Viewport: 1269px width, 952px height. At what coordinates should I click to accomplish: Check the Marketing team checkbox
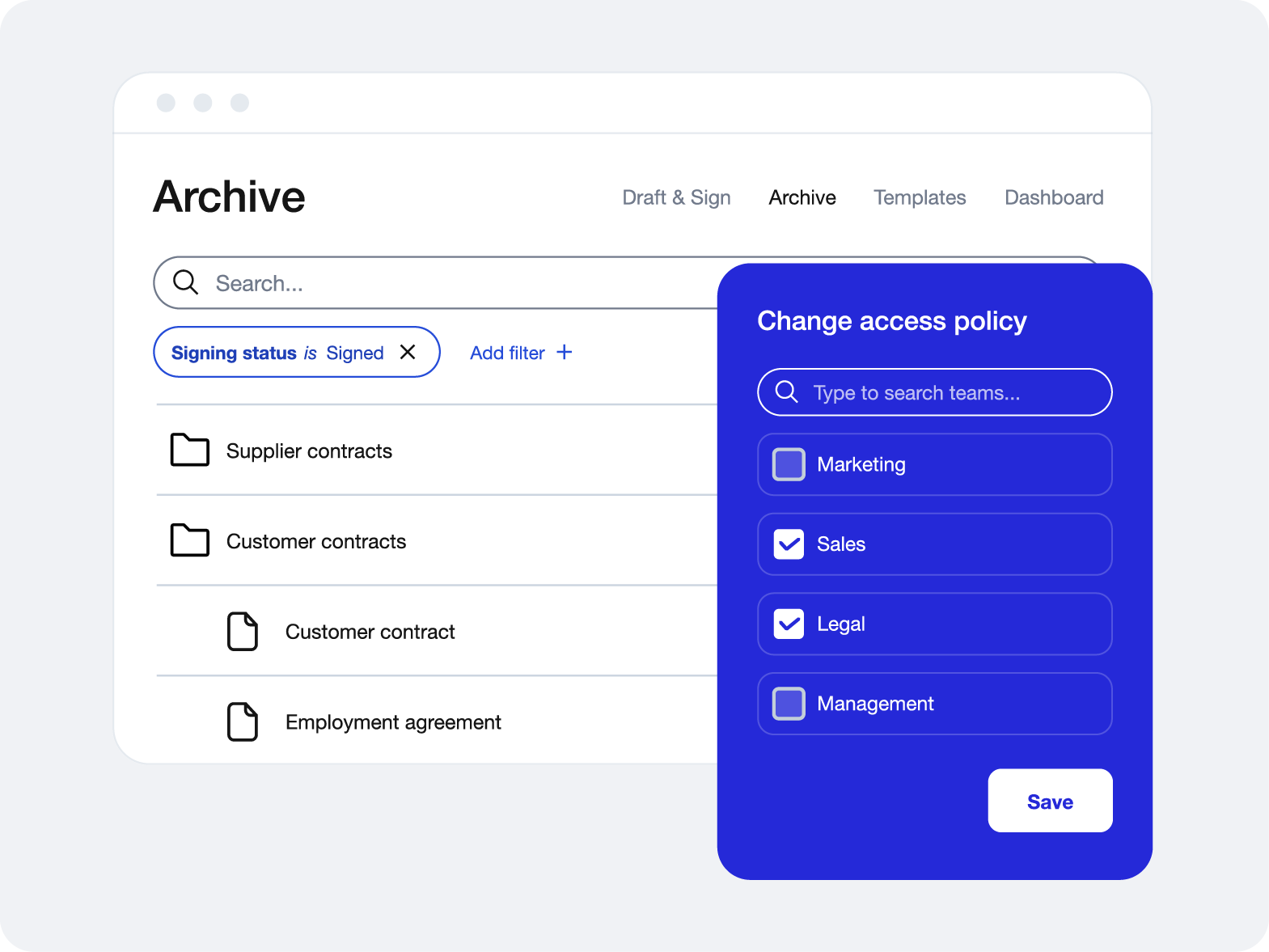[x=789, y=464]
